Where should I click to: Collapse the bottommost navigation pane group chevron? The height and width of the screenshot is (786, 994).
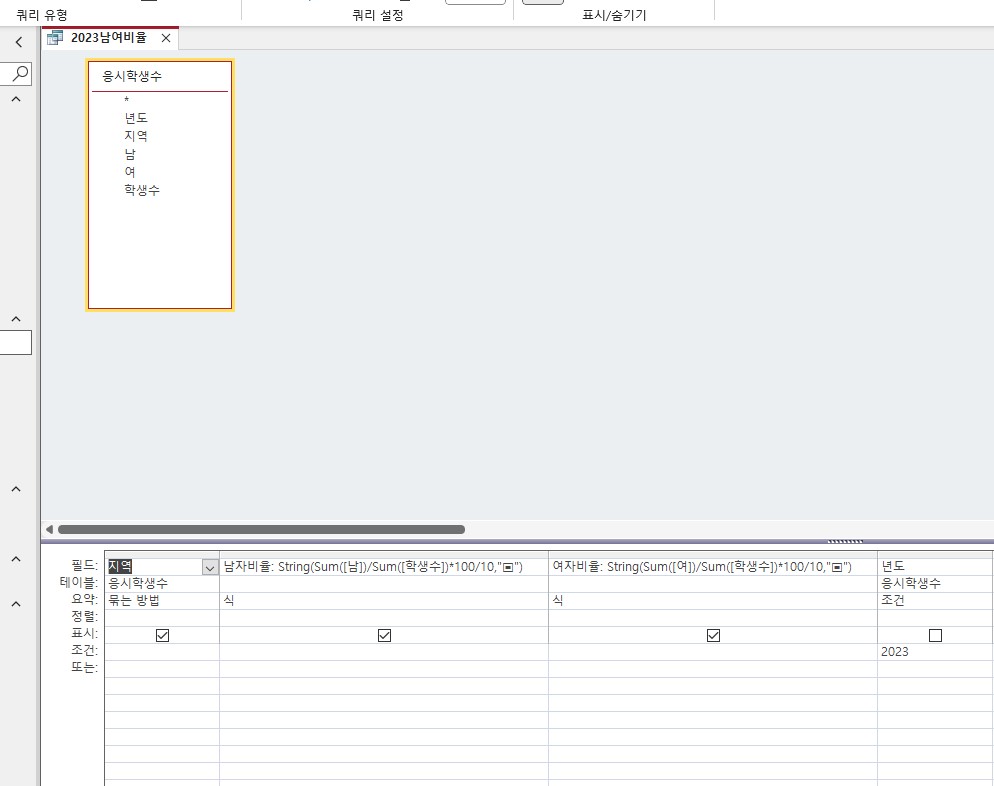point(16,603)
